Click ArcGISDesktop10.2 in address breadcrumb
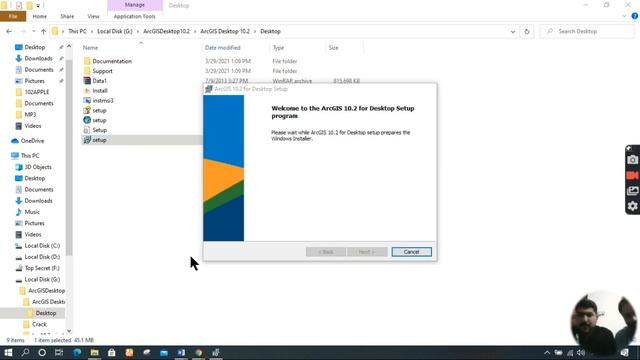 [167, 31]
